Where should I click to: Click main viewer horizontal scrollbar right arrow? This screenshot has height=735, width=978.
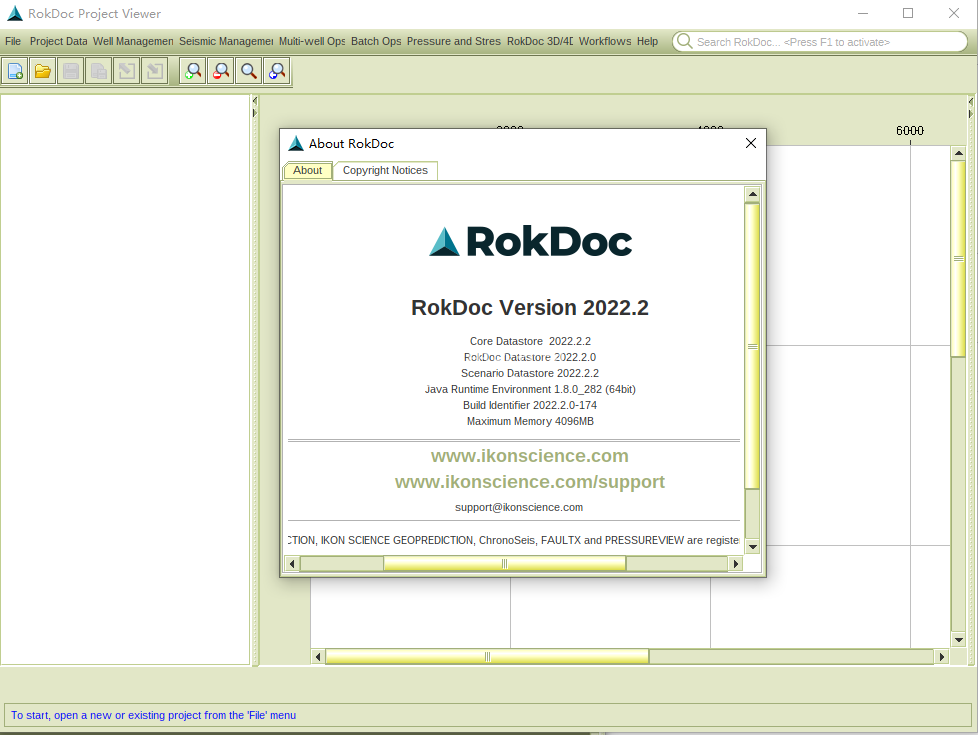click(x=942, y=656)
